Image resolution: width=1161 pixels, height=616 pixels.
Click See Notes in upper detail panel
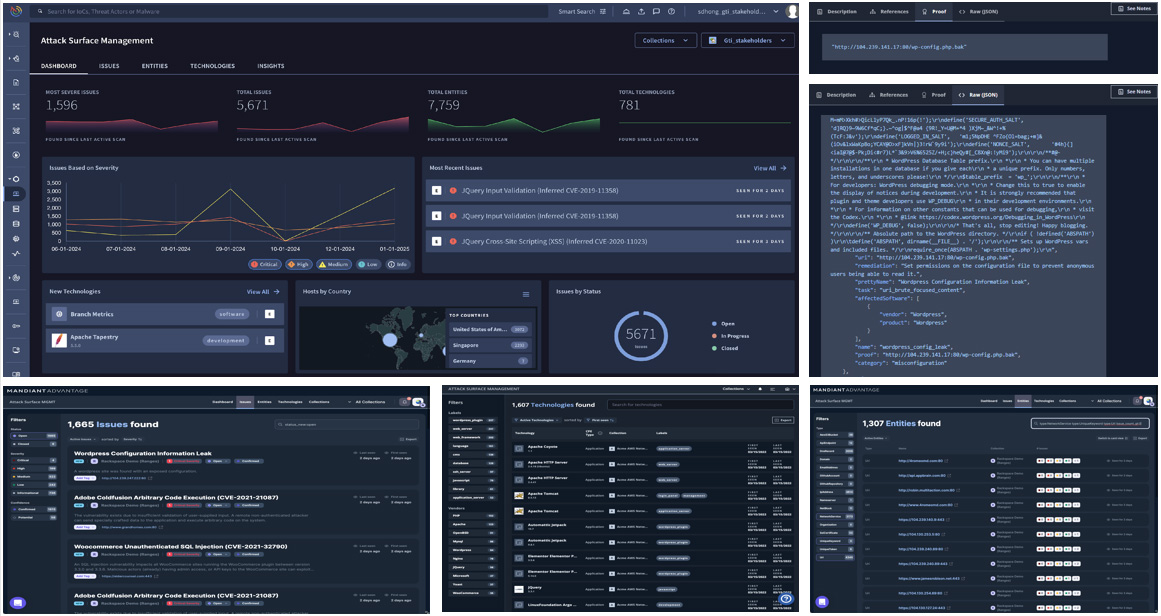coord(1134,9)
